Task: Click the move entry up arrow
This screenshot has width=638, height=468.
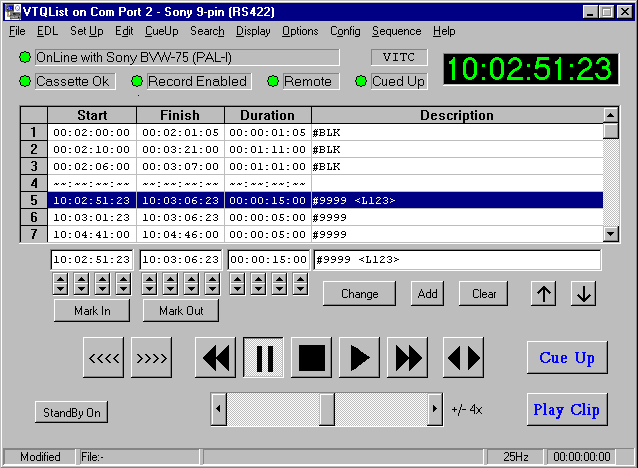Action: click(x=543, y=294)
